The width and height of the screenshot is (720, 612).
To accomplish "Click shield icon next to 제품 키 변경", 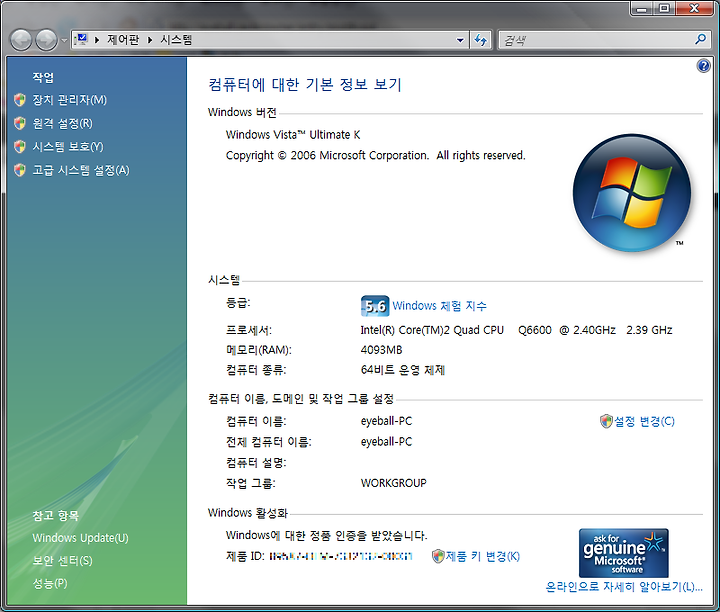I will tap(438, 556).
